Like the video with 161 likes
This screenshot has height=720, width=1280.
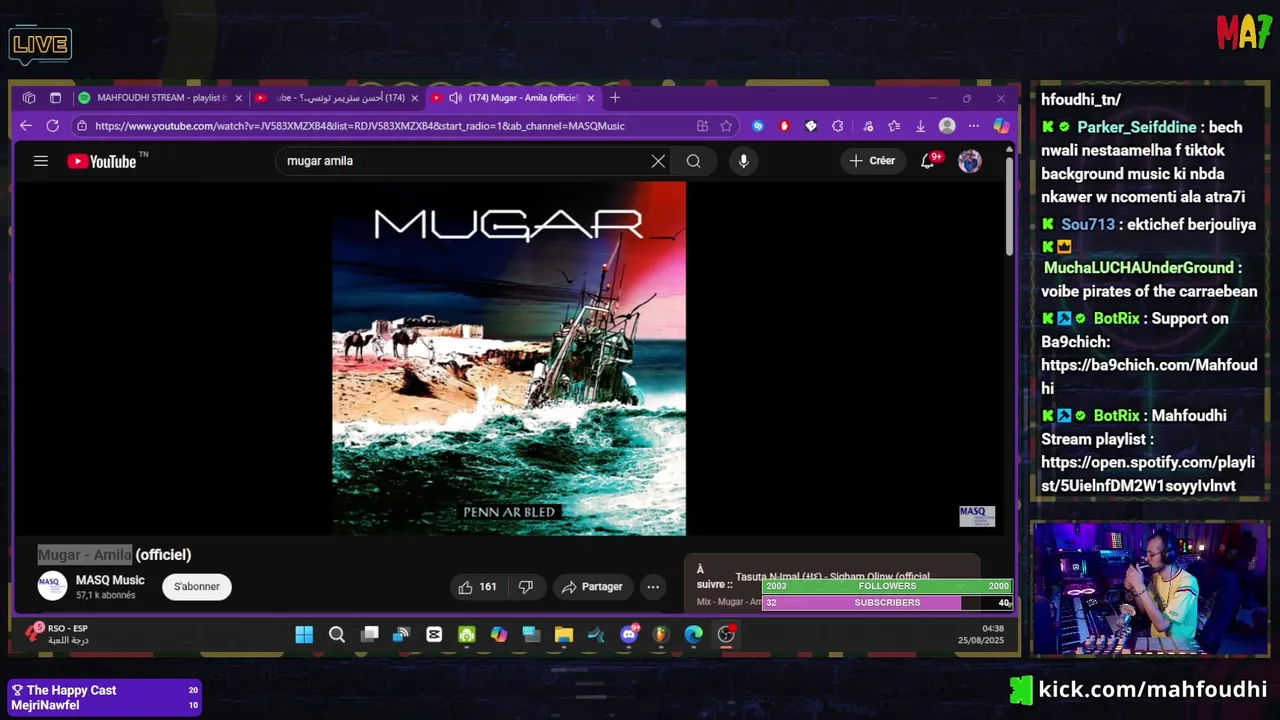pyautogui.click(x=477, y=587)
